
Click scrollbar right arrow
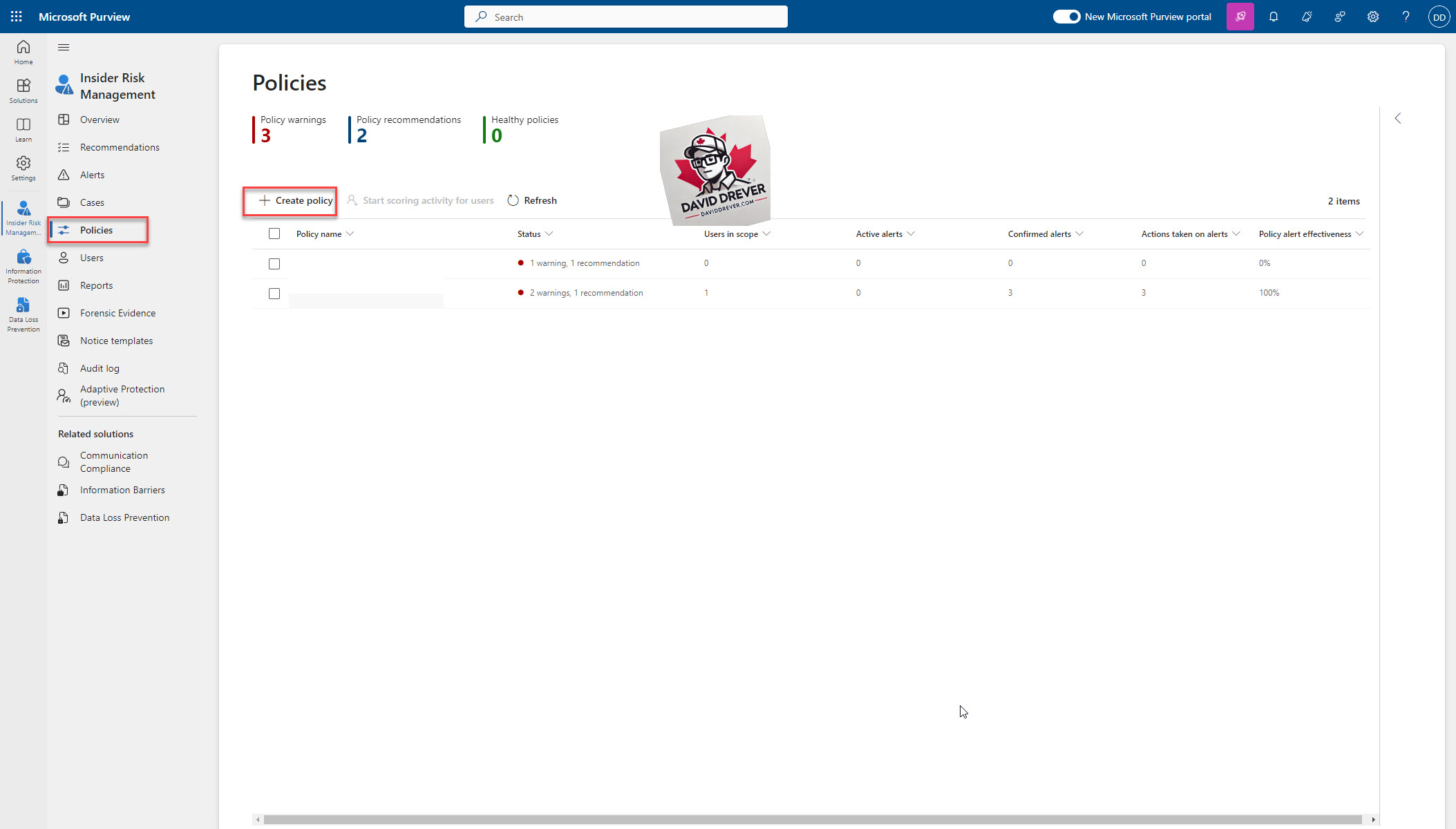1373,819
